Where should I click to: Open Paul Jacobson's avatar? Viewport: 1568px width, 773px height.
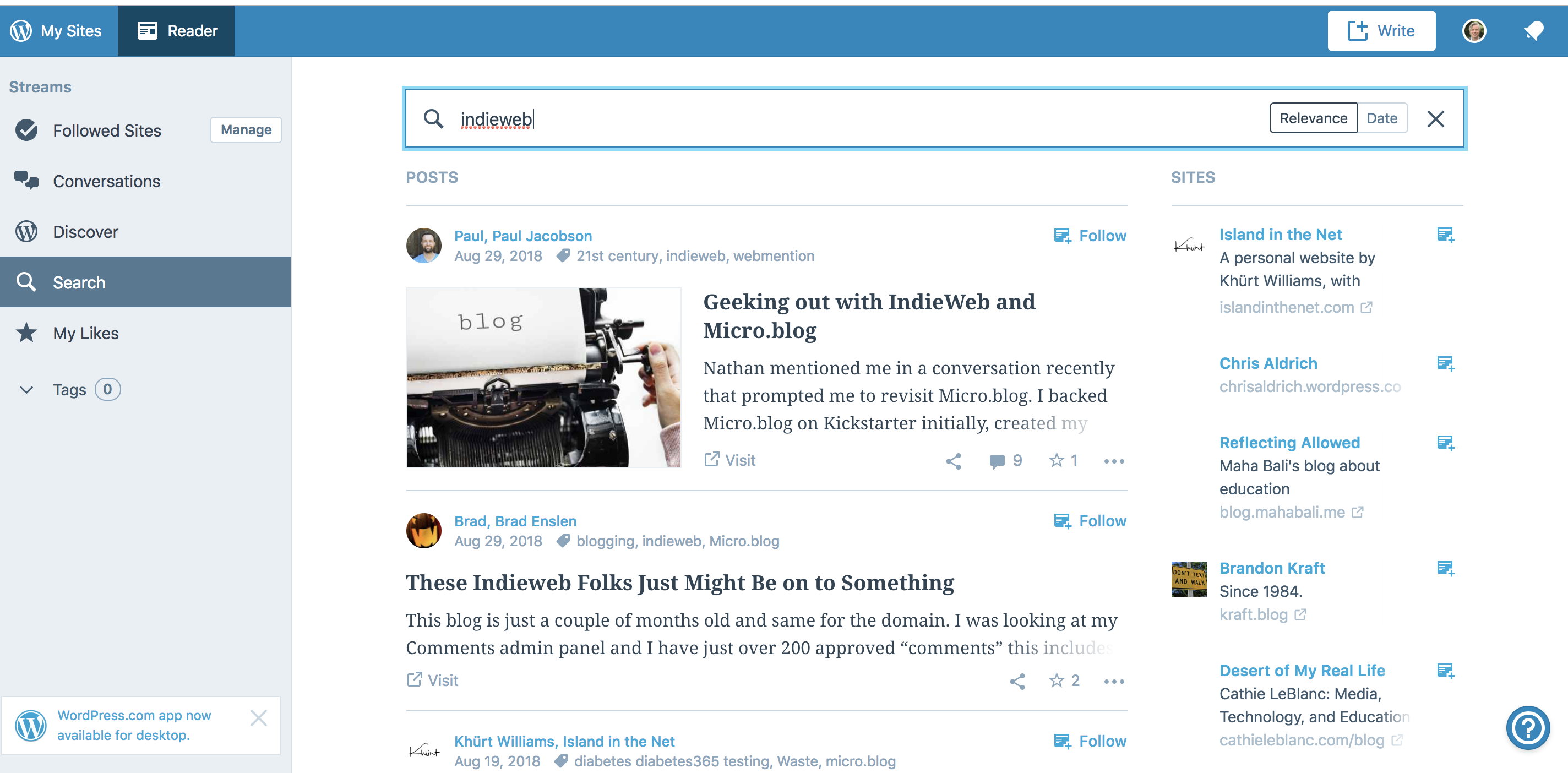423,246
